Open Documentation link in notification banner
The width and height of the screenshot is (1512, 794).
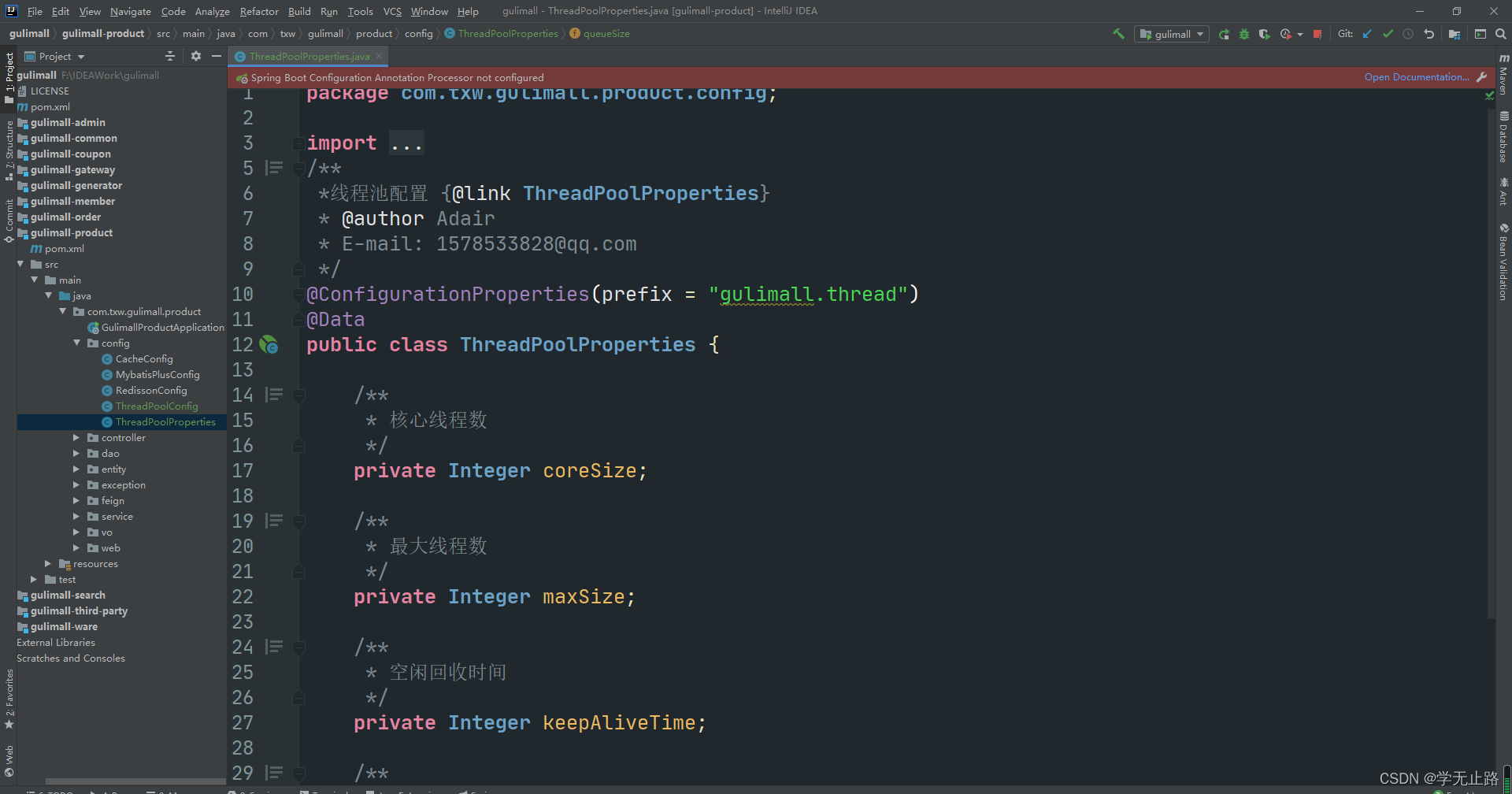pyautogui.click(x=1416, y=77)
